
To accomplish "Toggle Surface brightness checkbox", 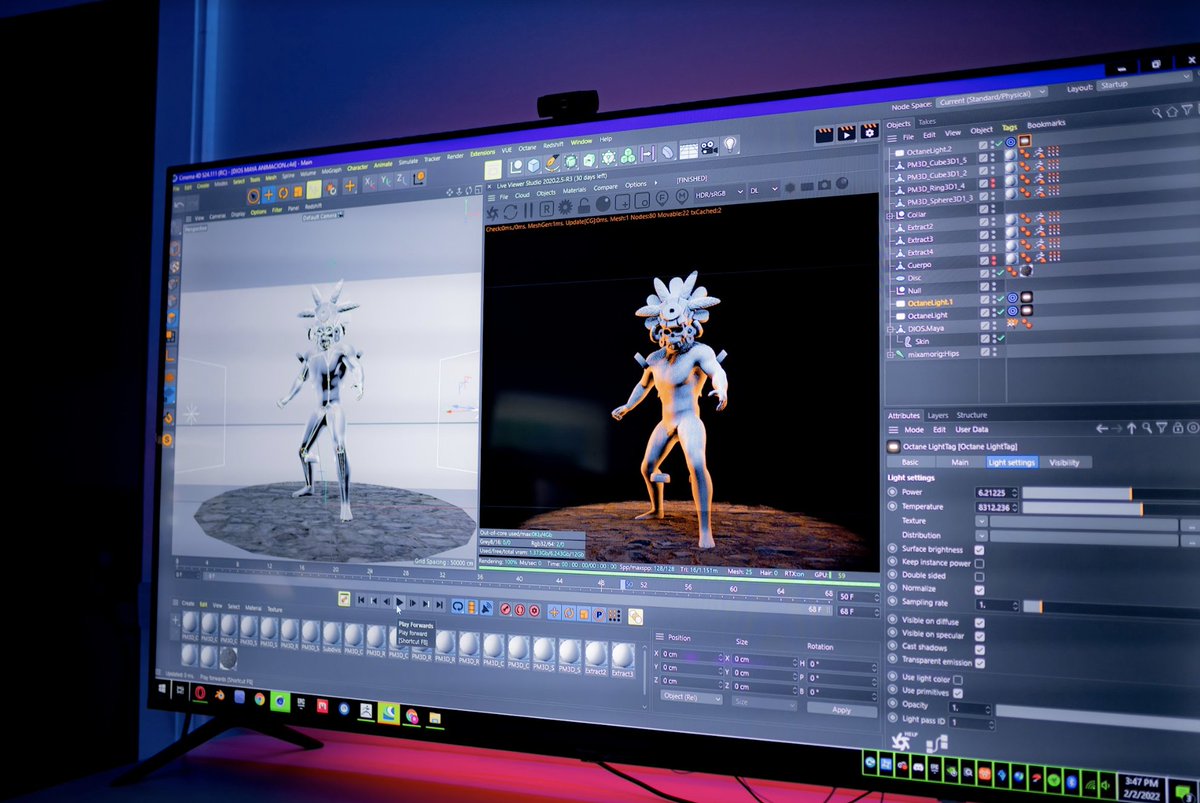I will pos(979,550).
